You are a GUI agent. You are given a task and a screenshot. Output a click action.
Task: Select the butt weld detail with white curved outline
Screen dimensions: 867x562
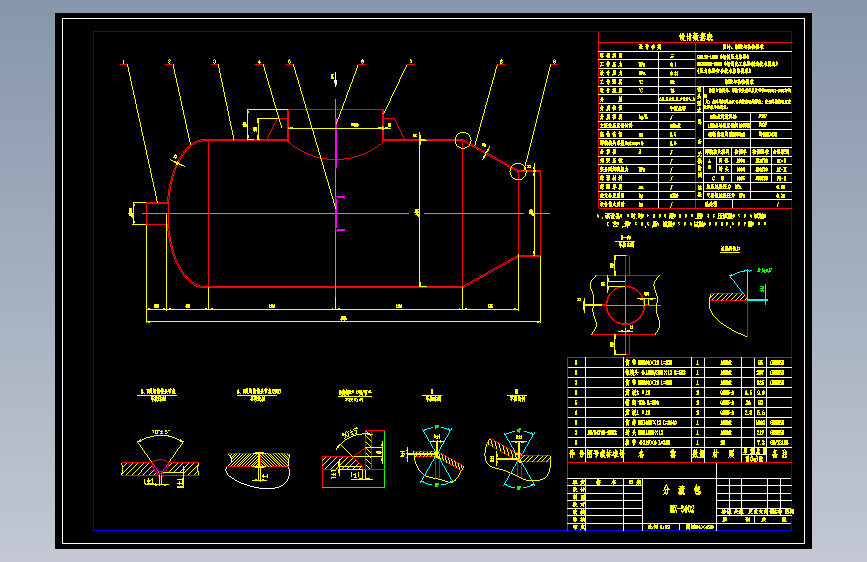pos(258,470)
